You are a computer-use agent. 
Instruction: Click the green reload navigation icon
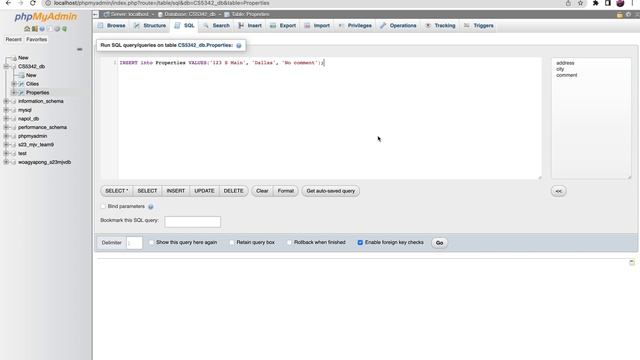coord(64,29)
